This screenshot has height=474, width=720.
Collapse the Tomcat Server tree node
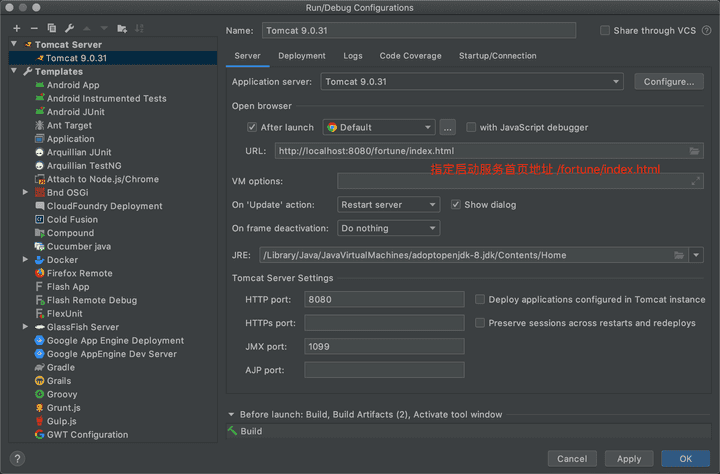click(14, 45)
